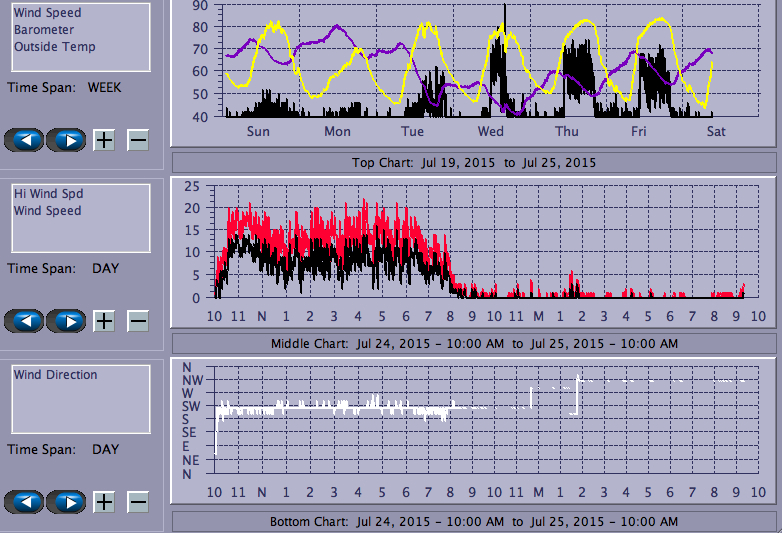The image size is (782, 533).
Task: Click the top chart's back arrow button
Action: point(25,140)
